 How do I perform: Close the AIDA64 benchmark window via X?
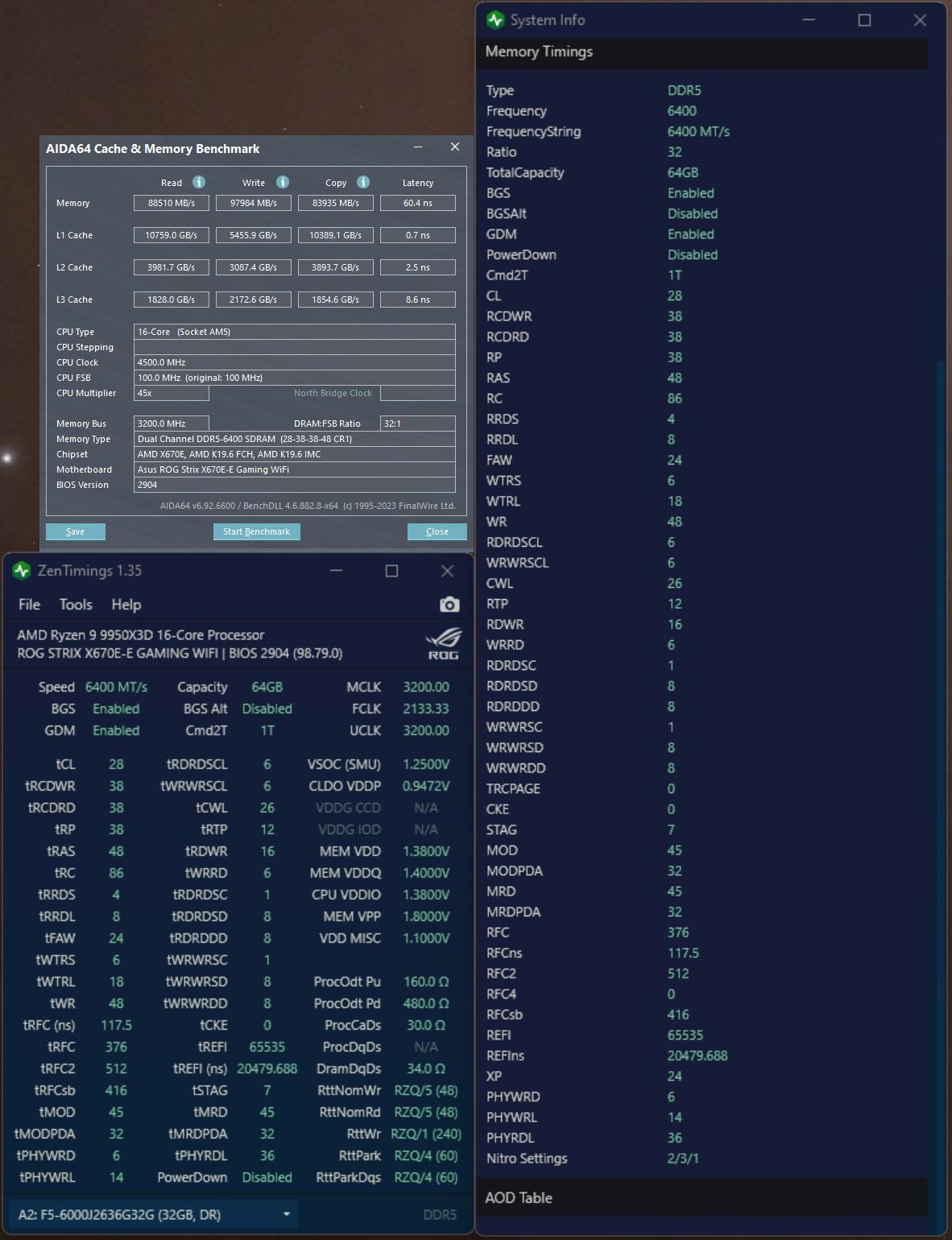click(455, 147)
